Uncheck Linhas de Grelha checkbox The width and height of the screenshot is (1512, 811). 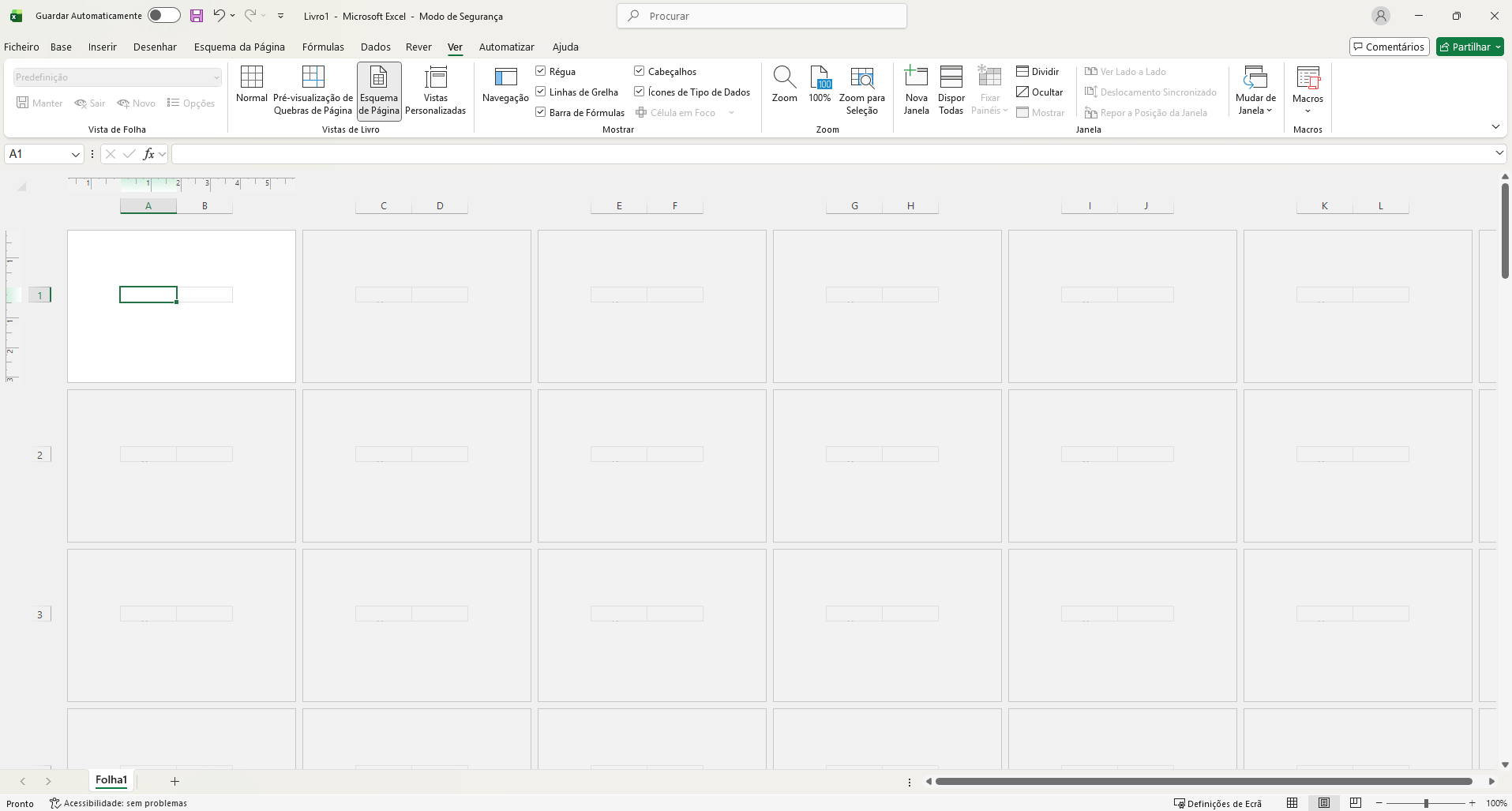point(541,92)
